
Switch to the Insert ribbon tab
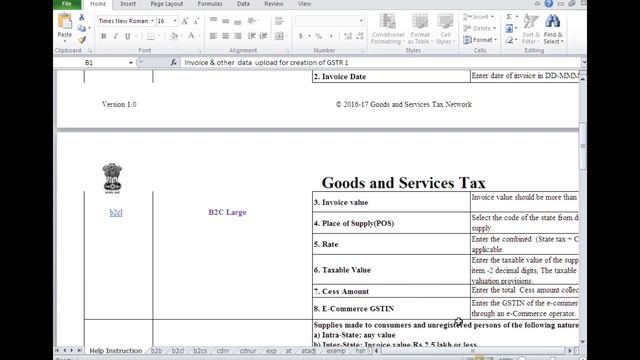(x=128, y=4)
